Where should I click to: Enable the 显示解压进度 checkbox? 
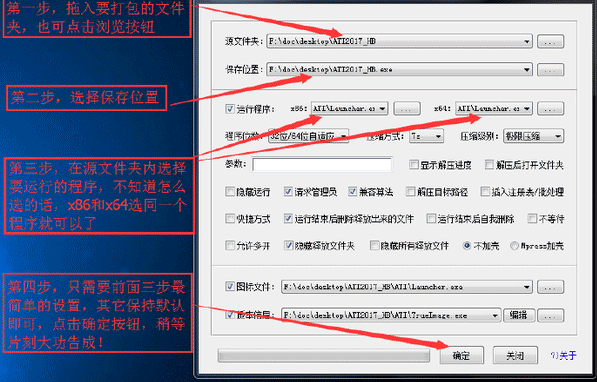tap(413, 165)
